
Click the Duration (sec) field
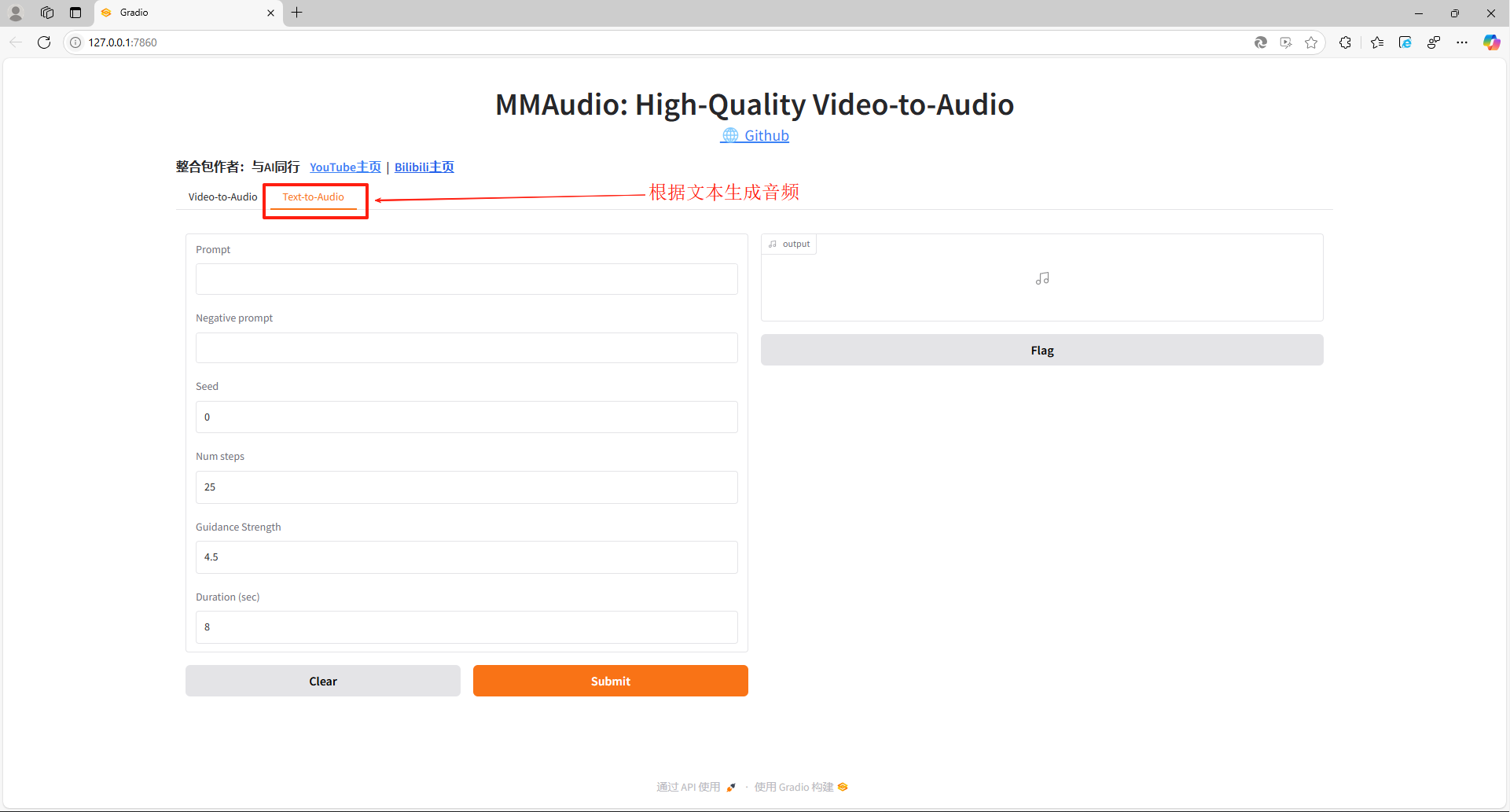tap(466, 627)
